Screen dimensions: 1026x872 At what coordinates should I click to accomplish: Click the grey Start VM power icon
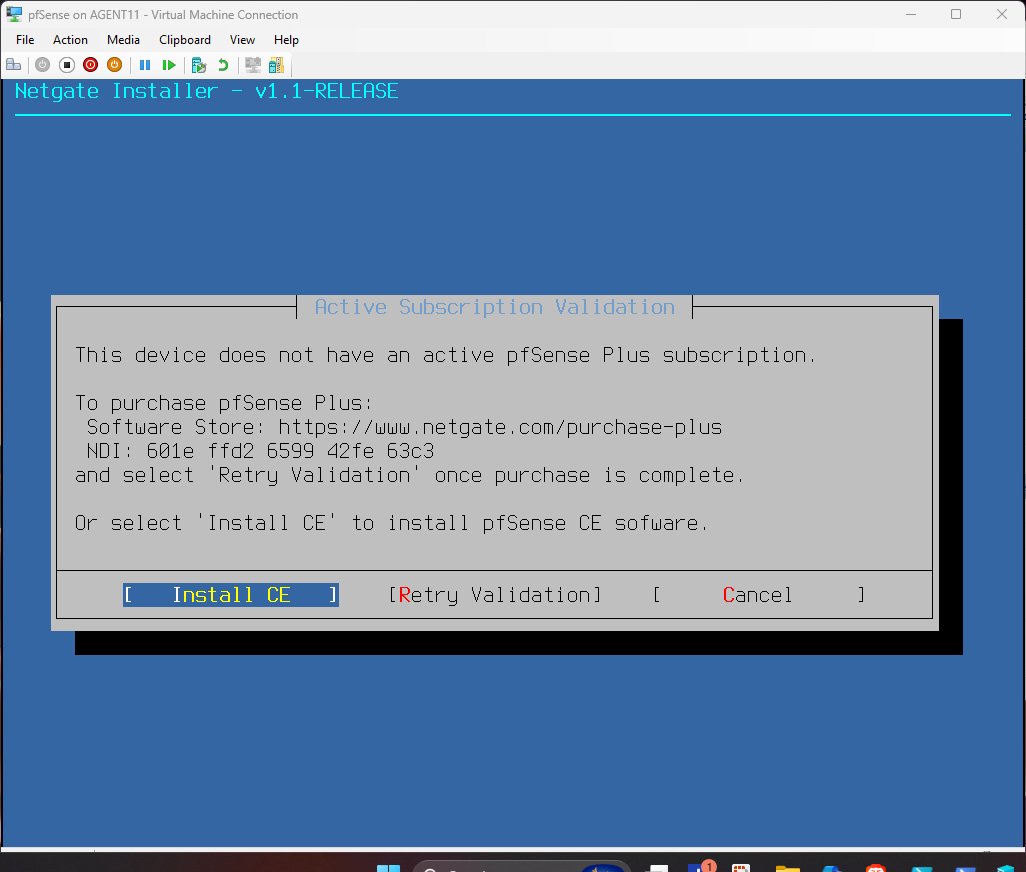pos(42,65)
